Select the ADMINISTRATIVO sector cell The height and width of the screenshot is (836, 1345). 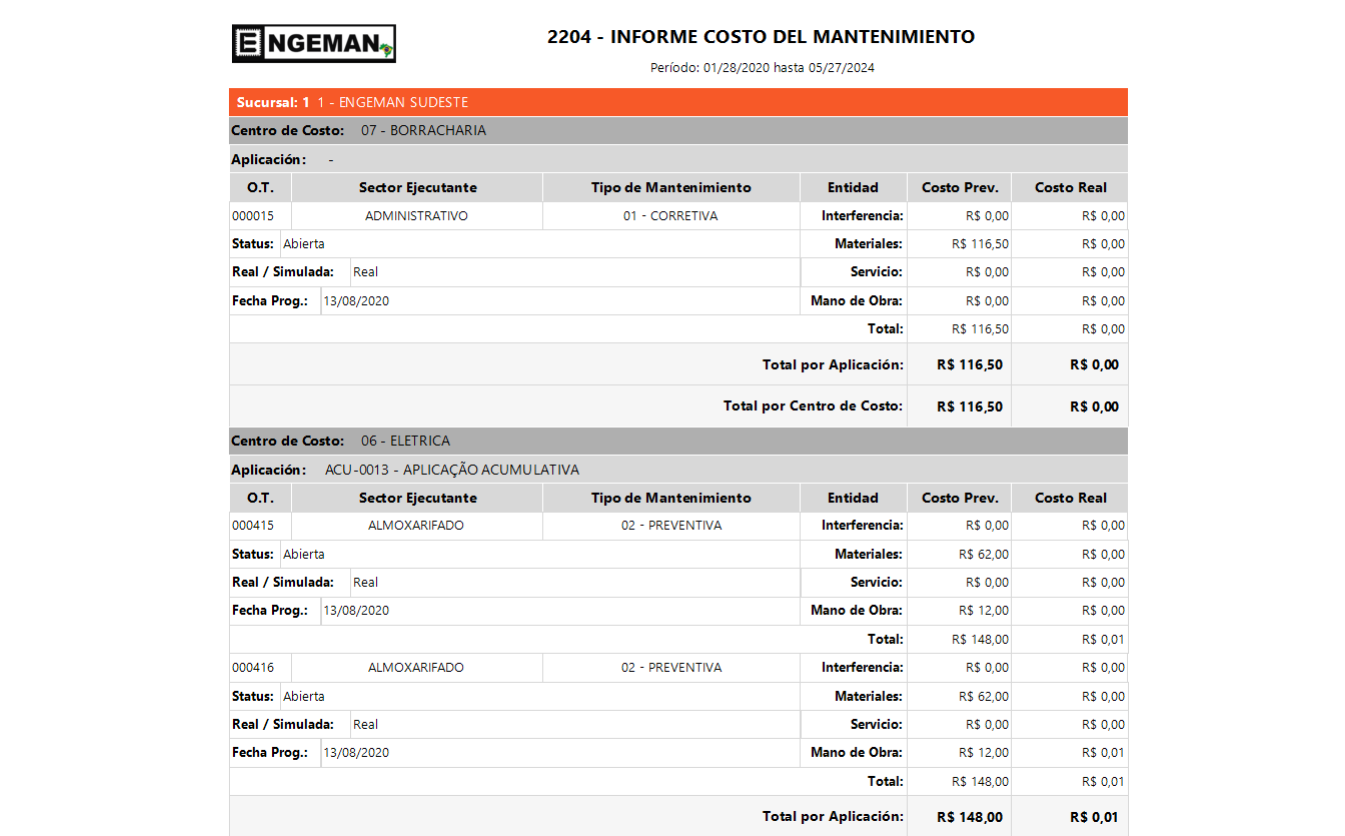[417, 215]
